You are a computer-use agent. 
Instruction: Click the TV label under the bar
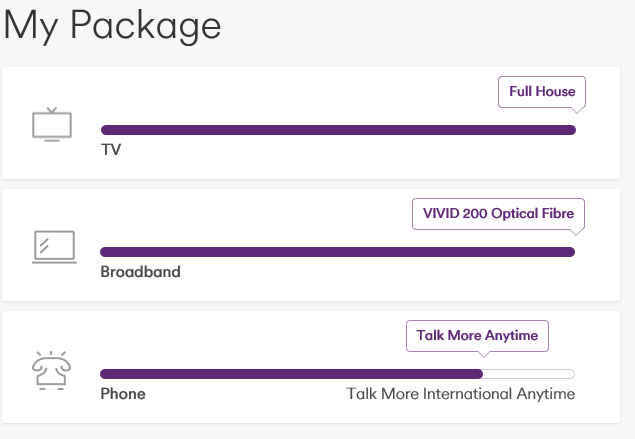(111, 150)
